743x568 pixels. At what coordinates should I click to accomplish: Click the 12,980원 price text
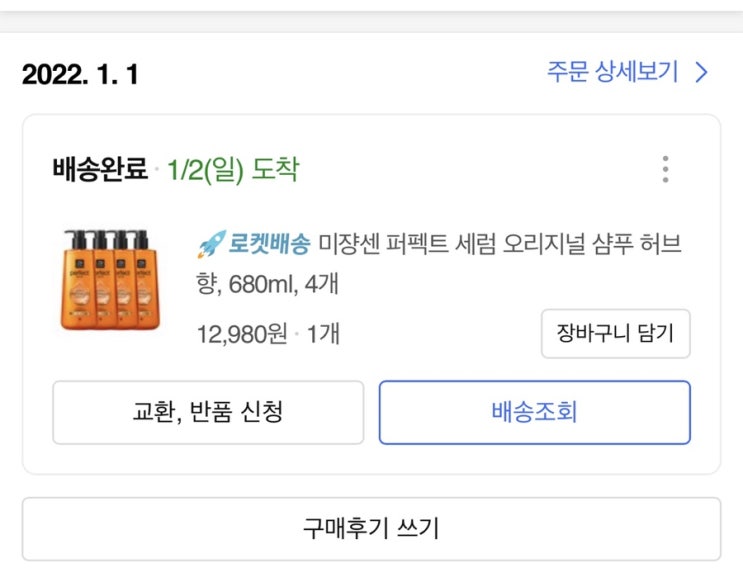[x=242, y=334]
